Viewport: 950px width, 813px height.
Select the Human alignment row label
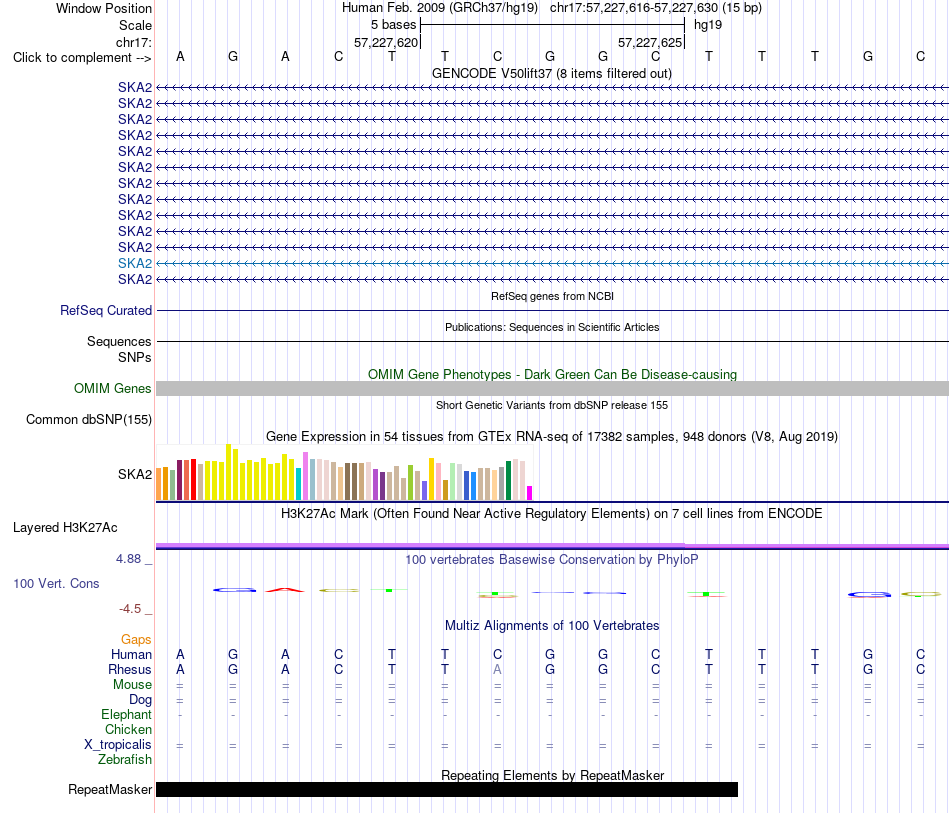click(131, 654)
